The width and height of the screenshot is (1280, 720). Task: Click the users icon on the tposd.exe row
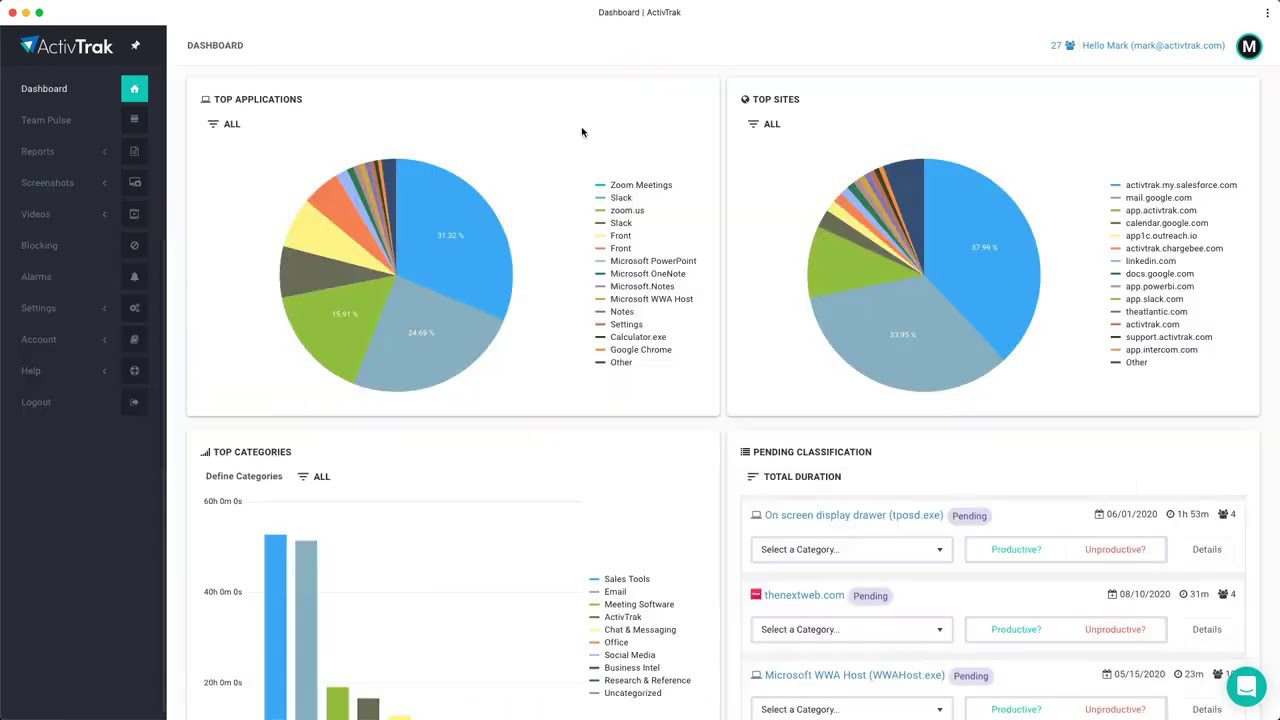(x=1223, y=515)
